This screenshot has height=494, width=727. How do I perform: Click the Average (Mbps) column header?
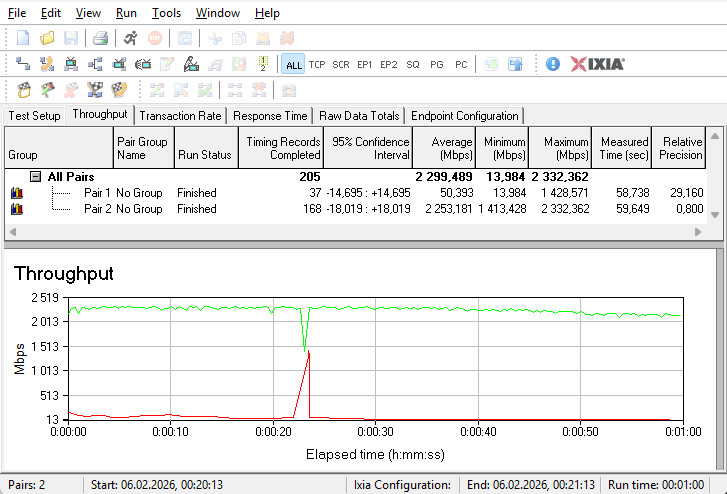tap(443, 148)
